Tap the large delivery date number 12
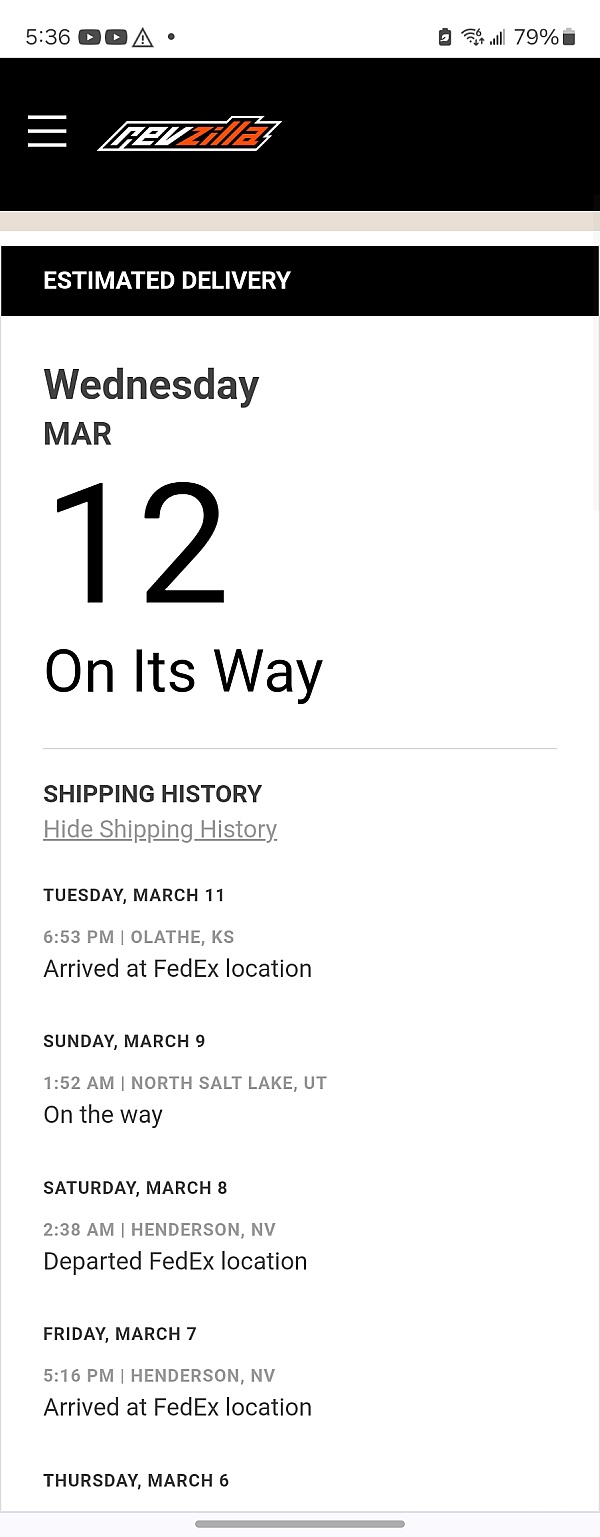 [x=138, y=542]
